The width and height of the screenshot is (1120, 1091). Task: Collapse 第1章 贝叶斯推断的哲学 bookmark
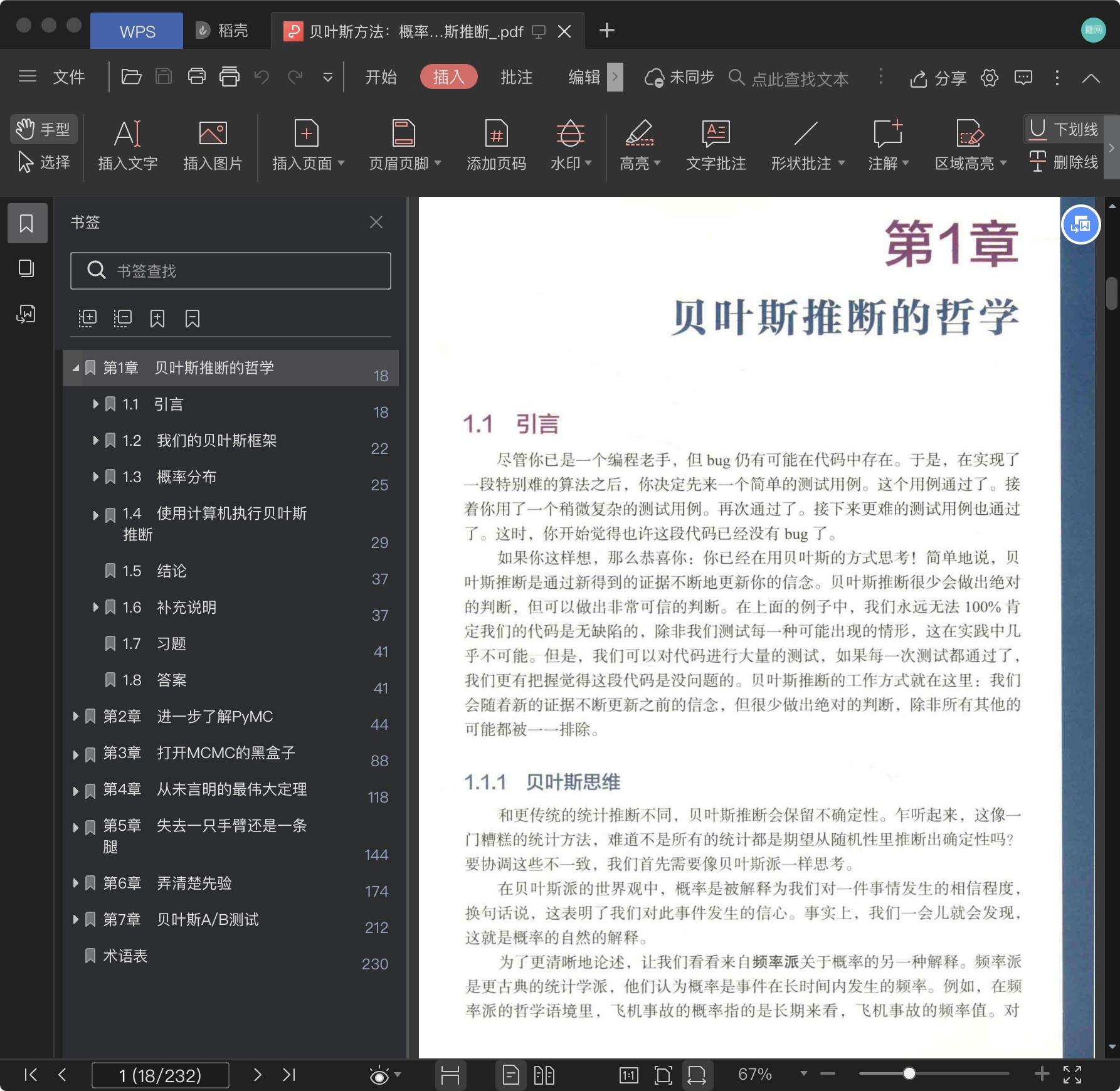(x=75, y=368)
